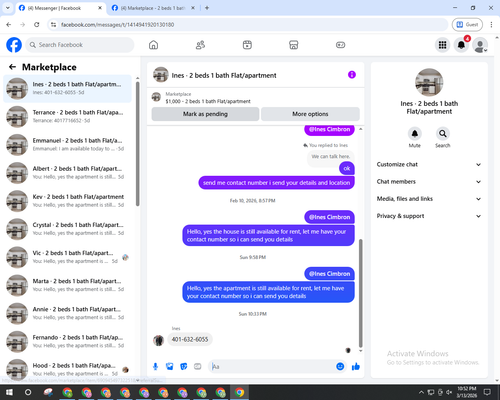This screenshot has height=400, width=500.
Task: Click the browser address bar URL
Action: [117, 25]
